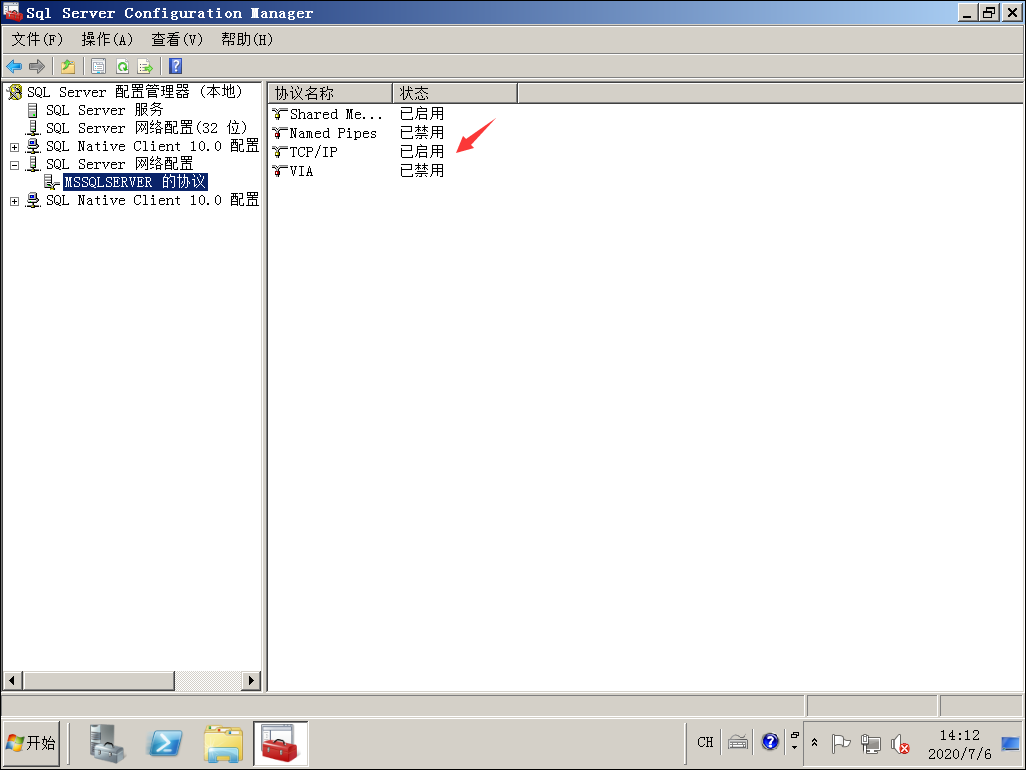
Task: Click the 已禁用 status of Named Pipes
Action: [422, 133]
